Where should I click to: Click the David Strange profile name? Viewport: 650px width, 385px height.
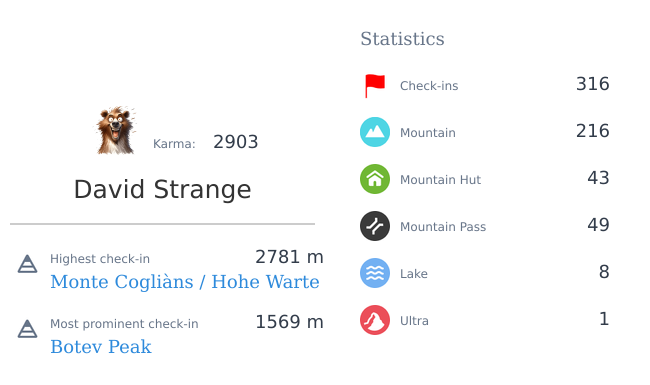pyautogui.click(x=162, y=189)
